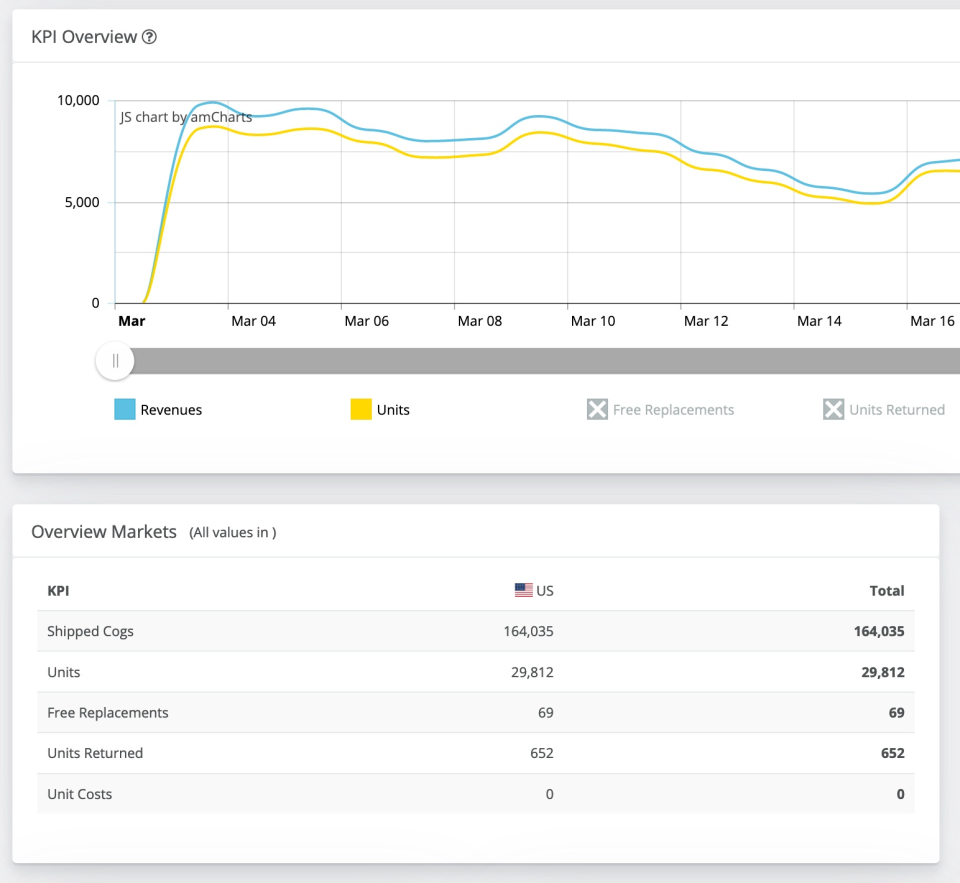Click the KPI column header
Screen dimensions: 960x883
tap(58, 591)
